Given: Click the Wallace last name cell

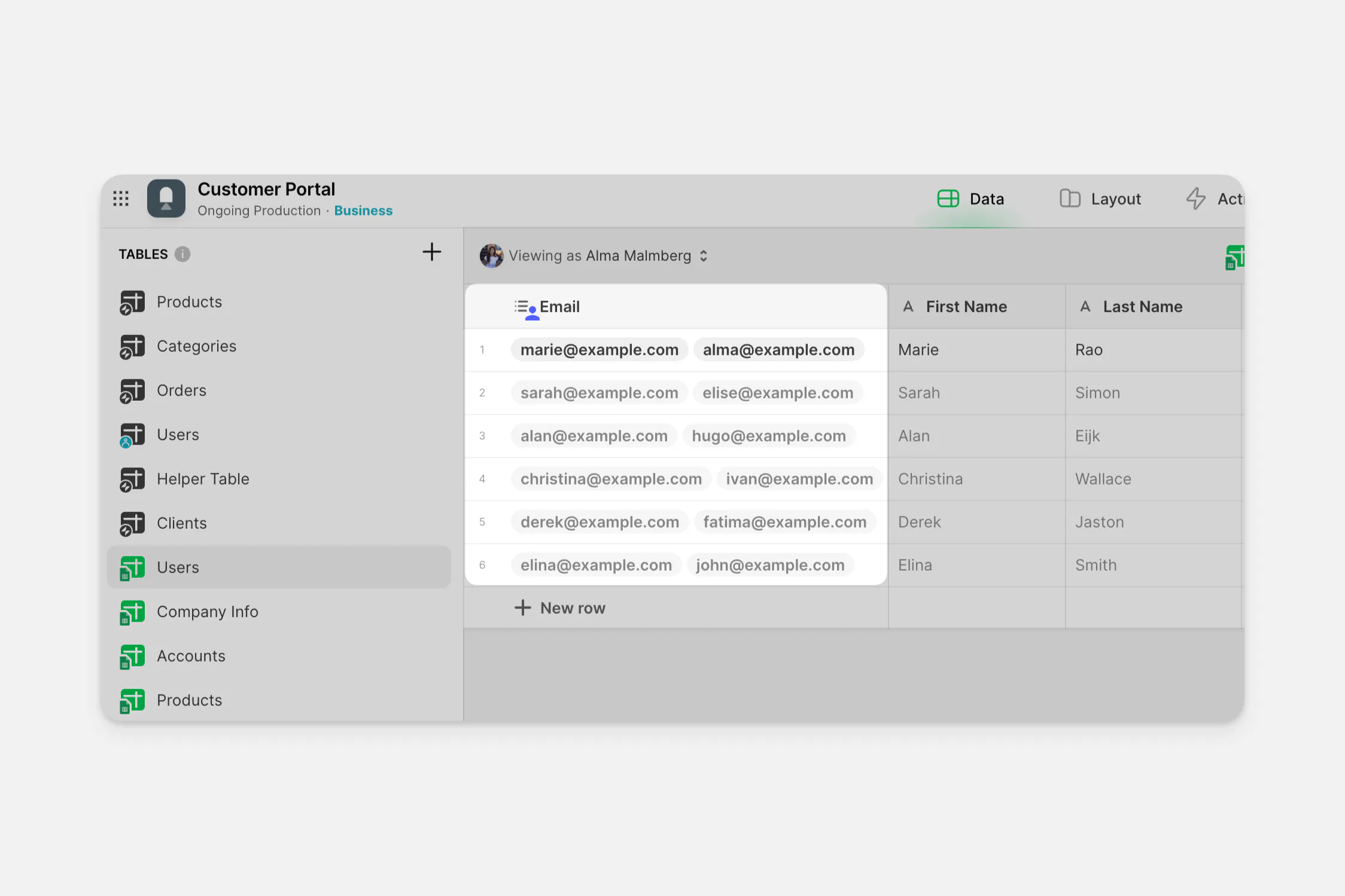Looking at the screenshot, I should (1103, 479).
